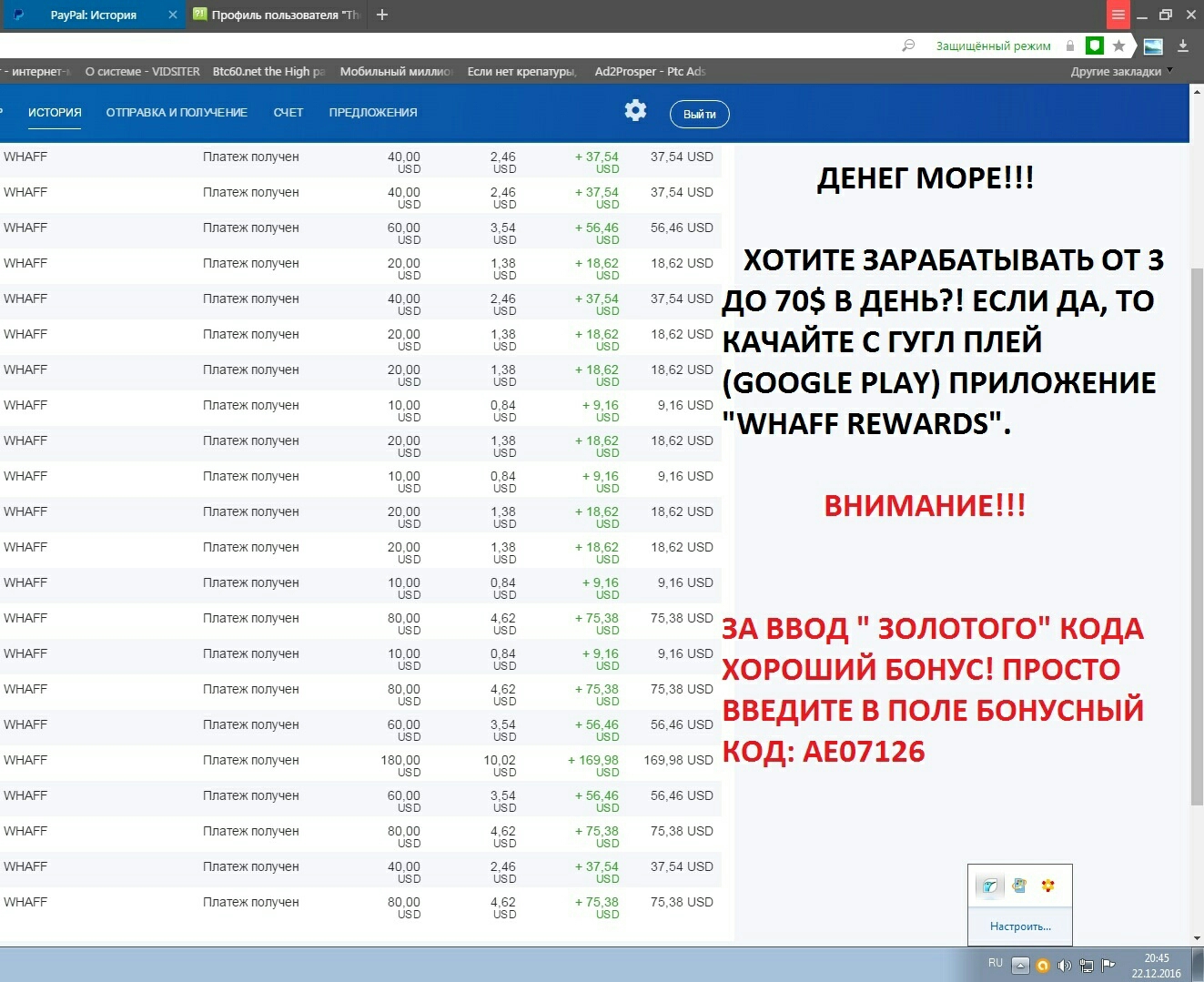Open the volume speaker tray icon
Screen dimensions: 1204x982
pyautogui.click(x=1064, y=966)
